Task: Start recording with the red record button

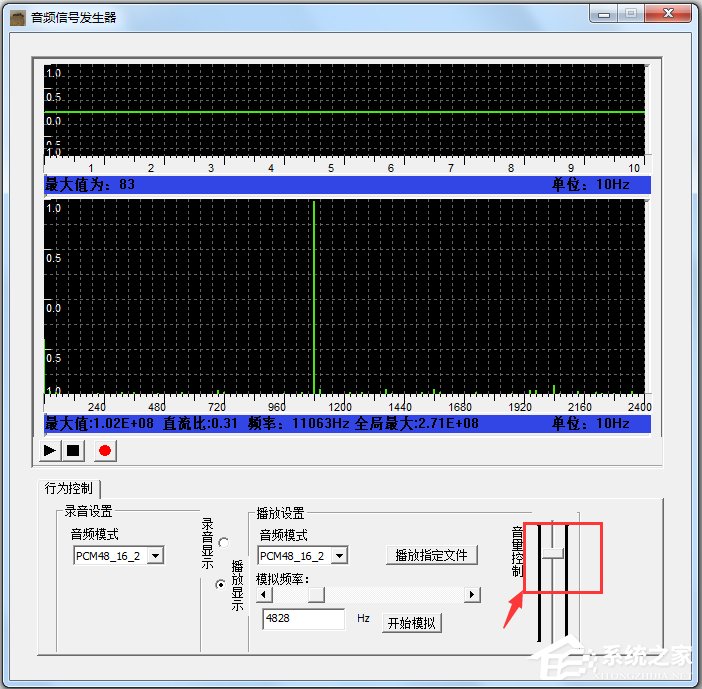Action: [104, 451]
